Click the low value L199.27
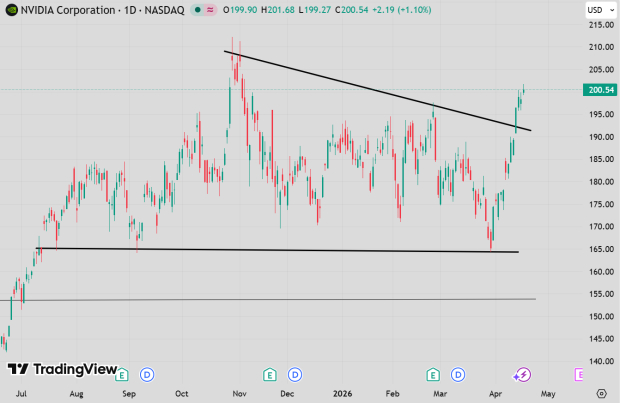The height and width of the screenshot is (403, 620). (x=314, y=10)
